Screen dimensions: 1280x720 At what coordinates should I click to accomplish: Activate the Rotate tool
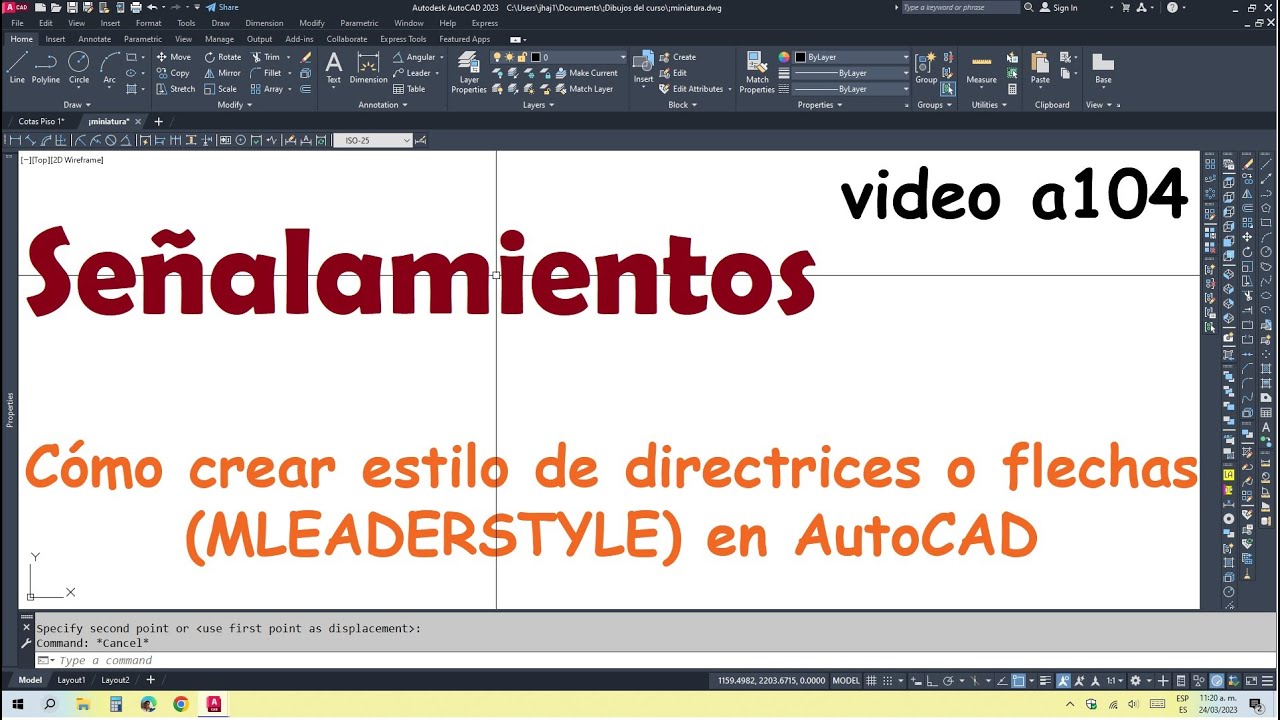[x=223, y=57]
